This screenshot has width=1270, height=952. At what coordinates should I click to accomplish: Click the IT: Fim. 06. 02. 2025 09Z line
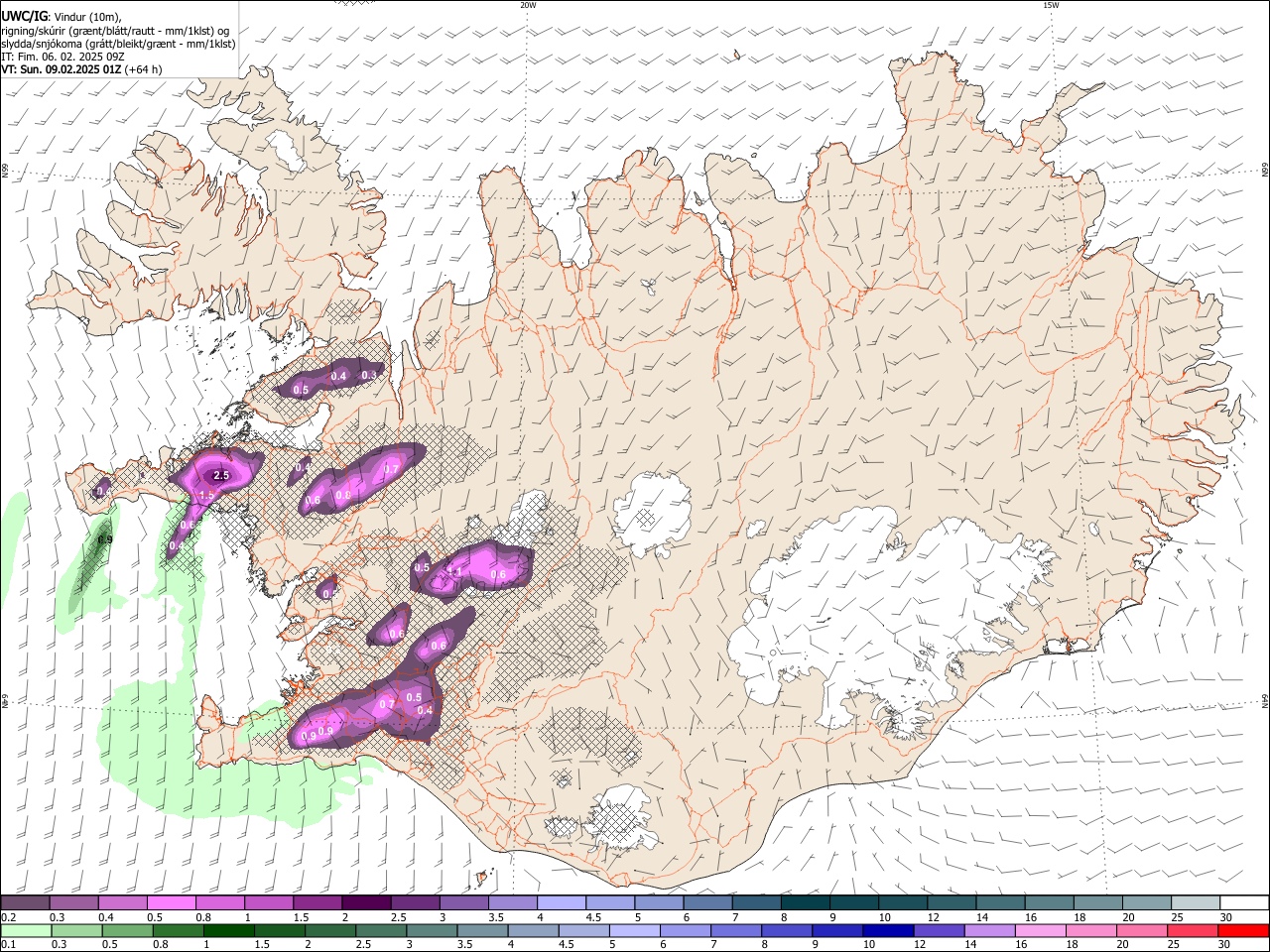click(x=63, y=57)
